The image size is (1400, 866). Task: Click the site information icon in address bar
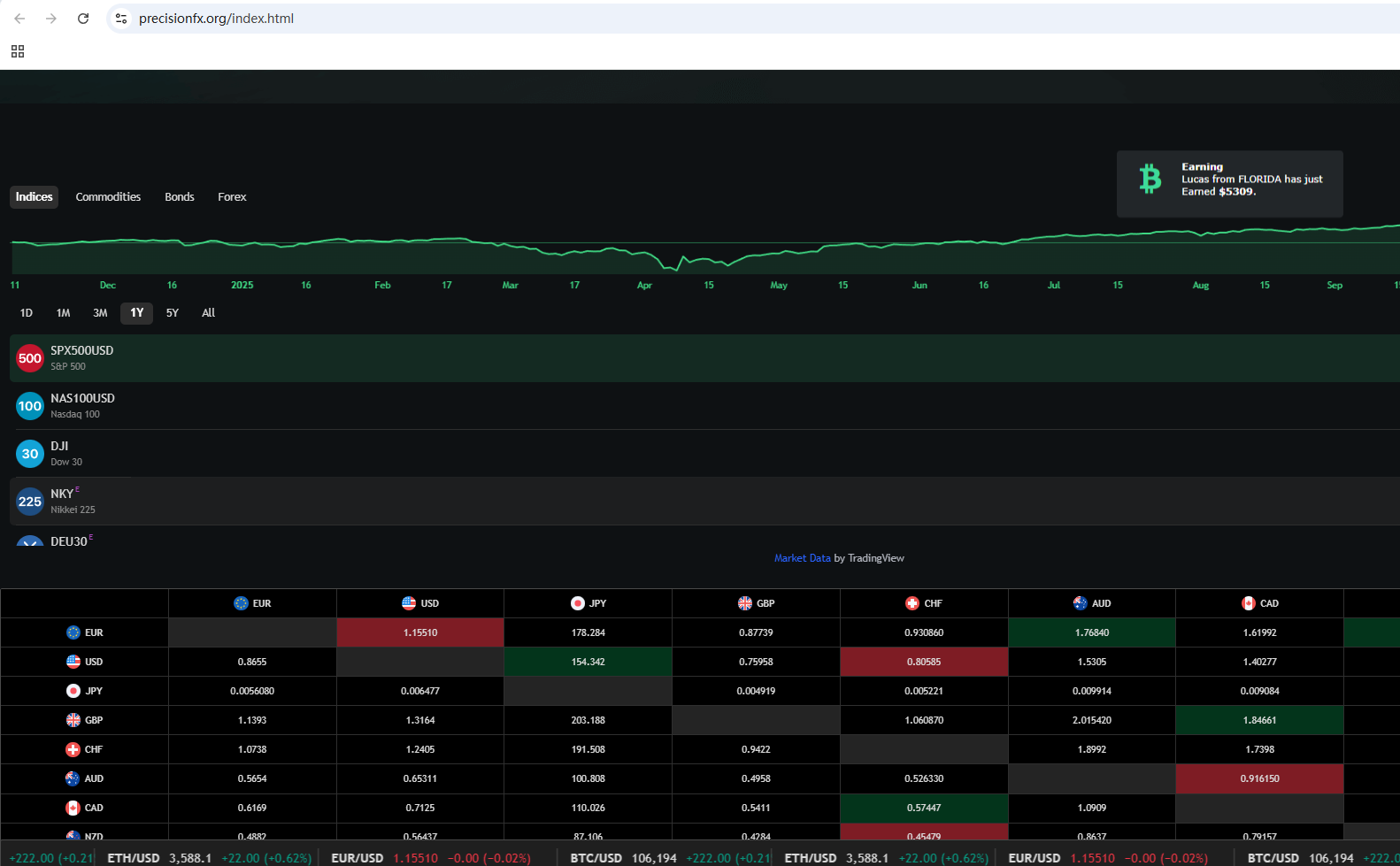click(x=121, y=19)
